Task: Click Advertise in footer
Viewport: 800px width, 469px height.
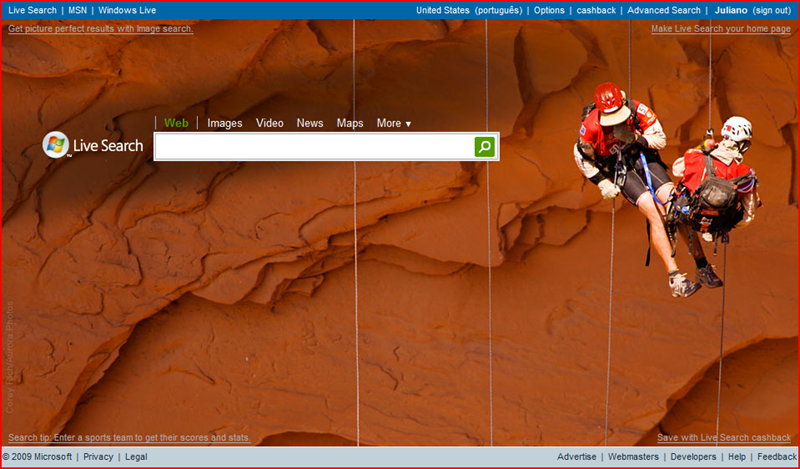Action: point(577,457)
